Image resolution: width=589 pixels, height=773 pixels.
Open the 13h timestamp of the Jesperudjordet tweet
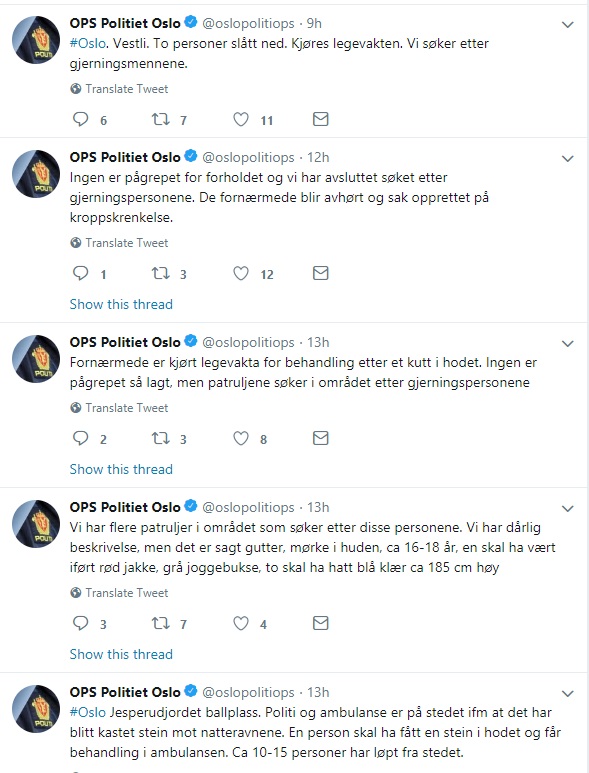tap(318, 692)
